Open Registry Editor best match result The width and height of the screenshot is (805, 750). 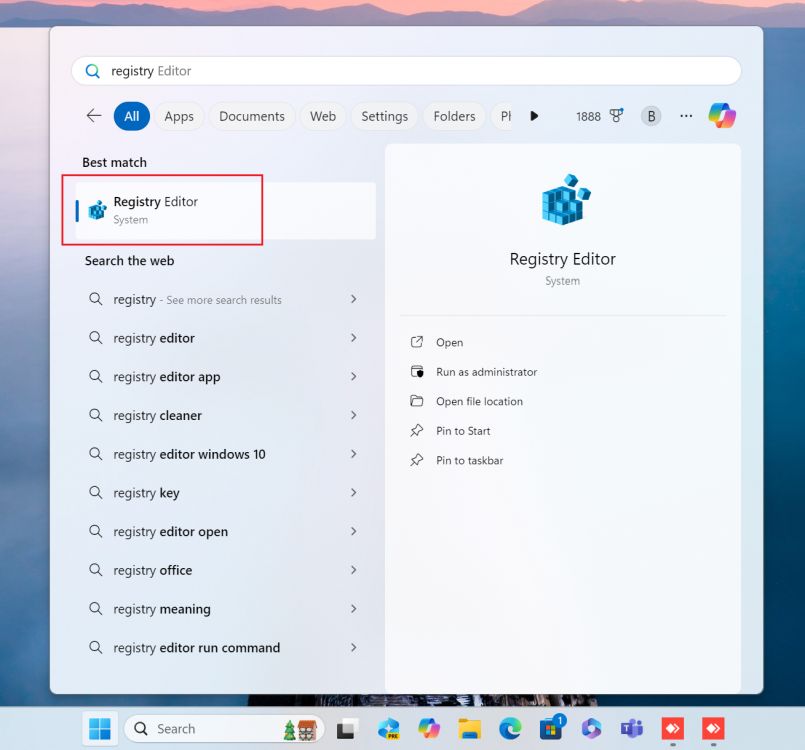pyautogui.click(x=225, y=210)
